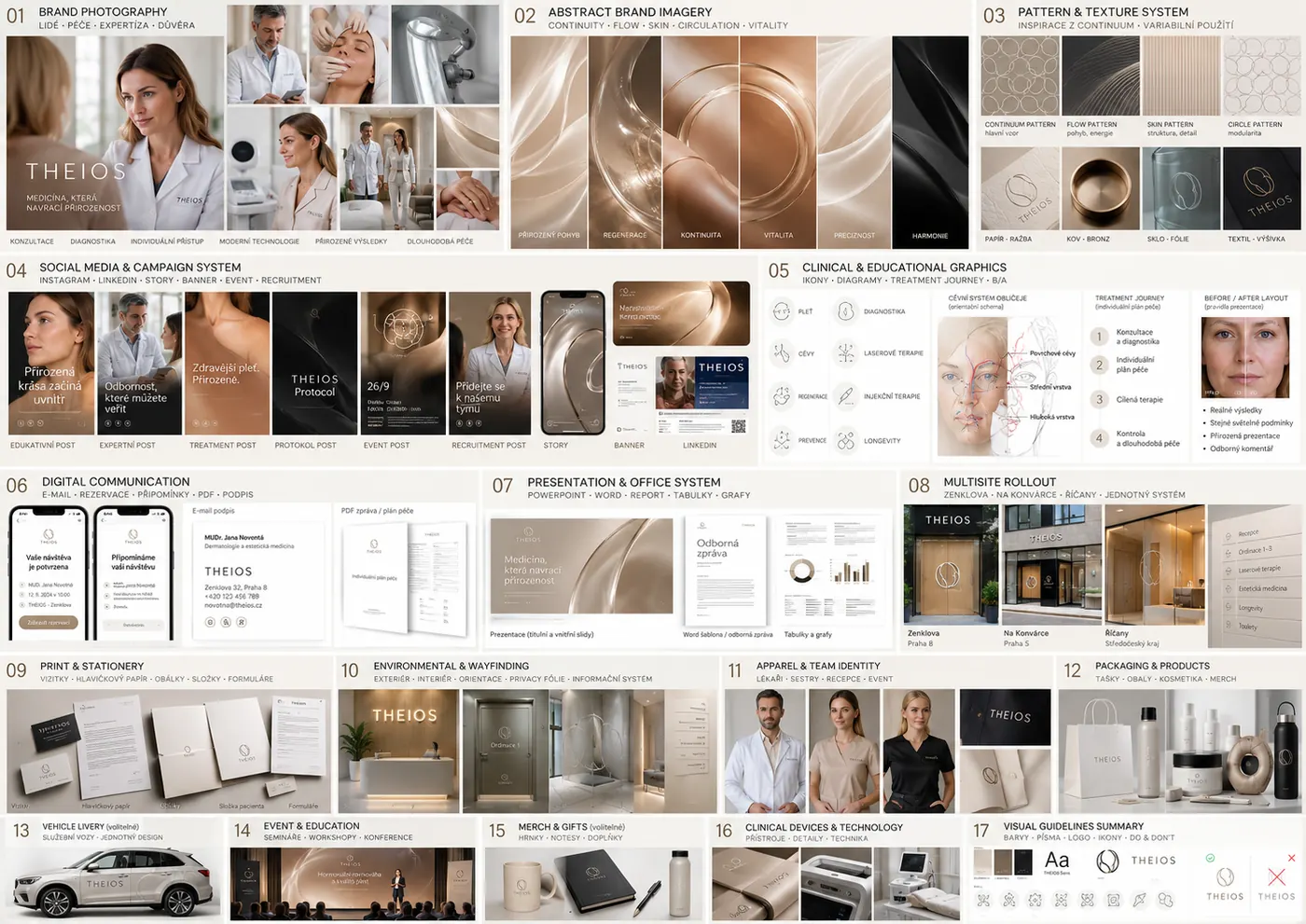This screenshot has width=1306, height=924.
Task: Click the QR code in LinkedIn mockup
Action: pyautogui.click(x=739, y=427)
